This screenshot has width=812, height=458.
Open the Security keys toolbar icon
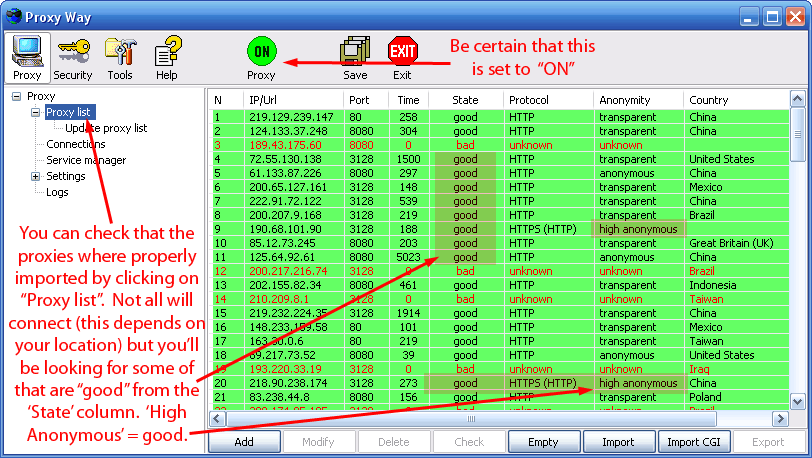(x=73, y=56)
